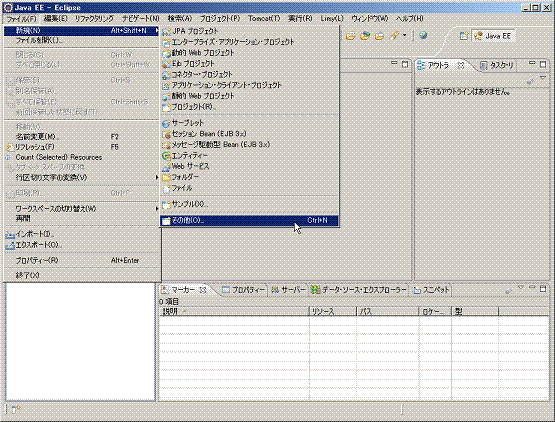Click the リフレッシュ(F) refresh icon
Viewport: 555px width, 422px height.
click(10, 147)
